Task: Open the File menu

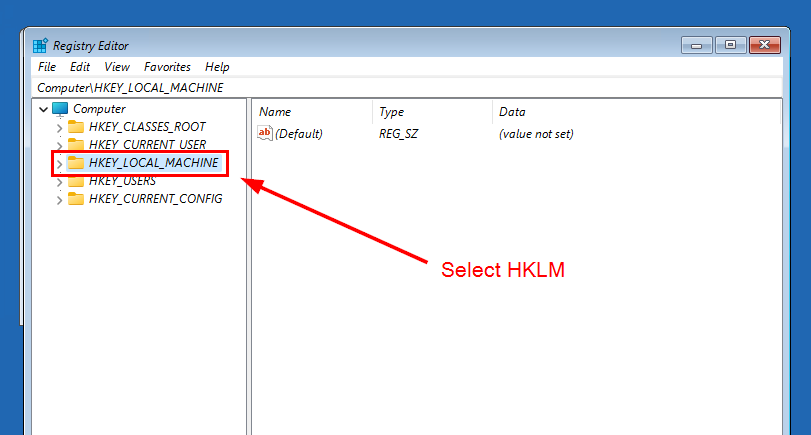Action: (47, 67)
